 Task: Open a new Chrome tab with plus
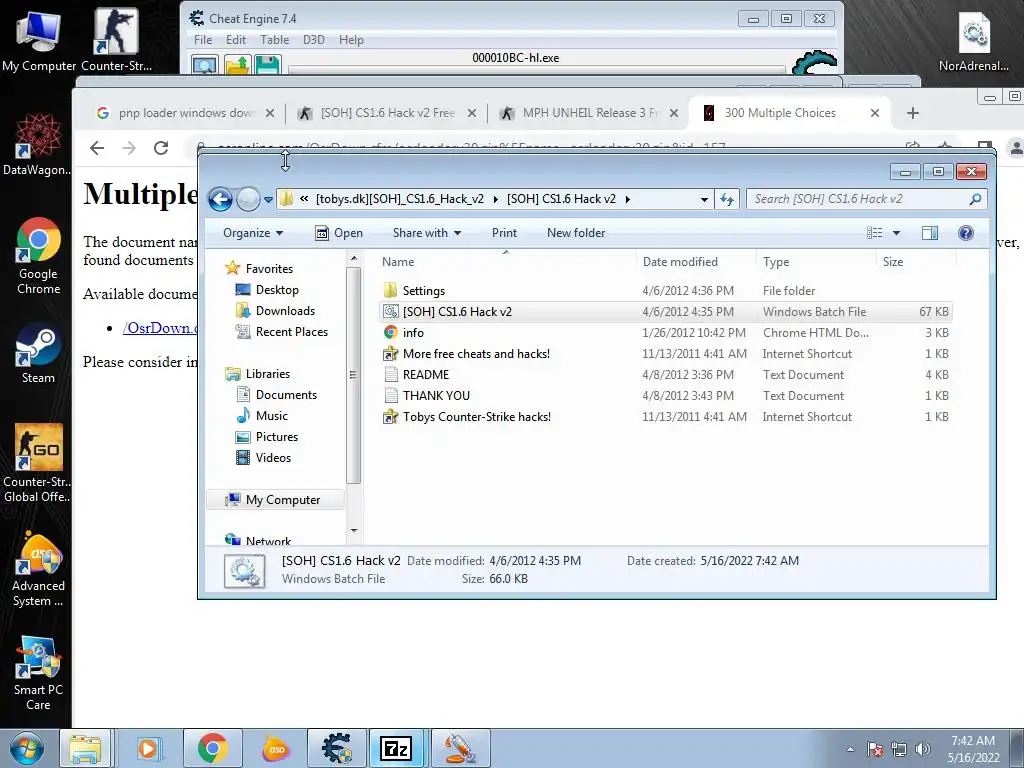point(913,113)
